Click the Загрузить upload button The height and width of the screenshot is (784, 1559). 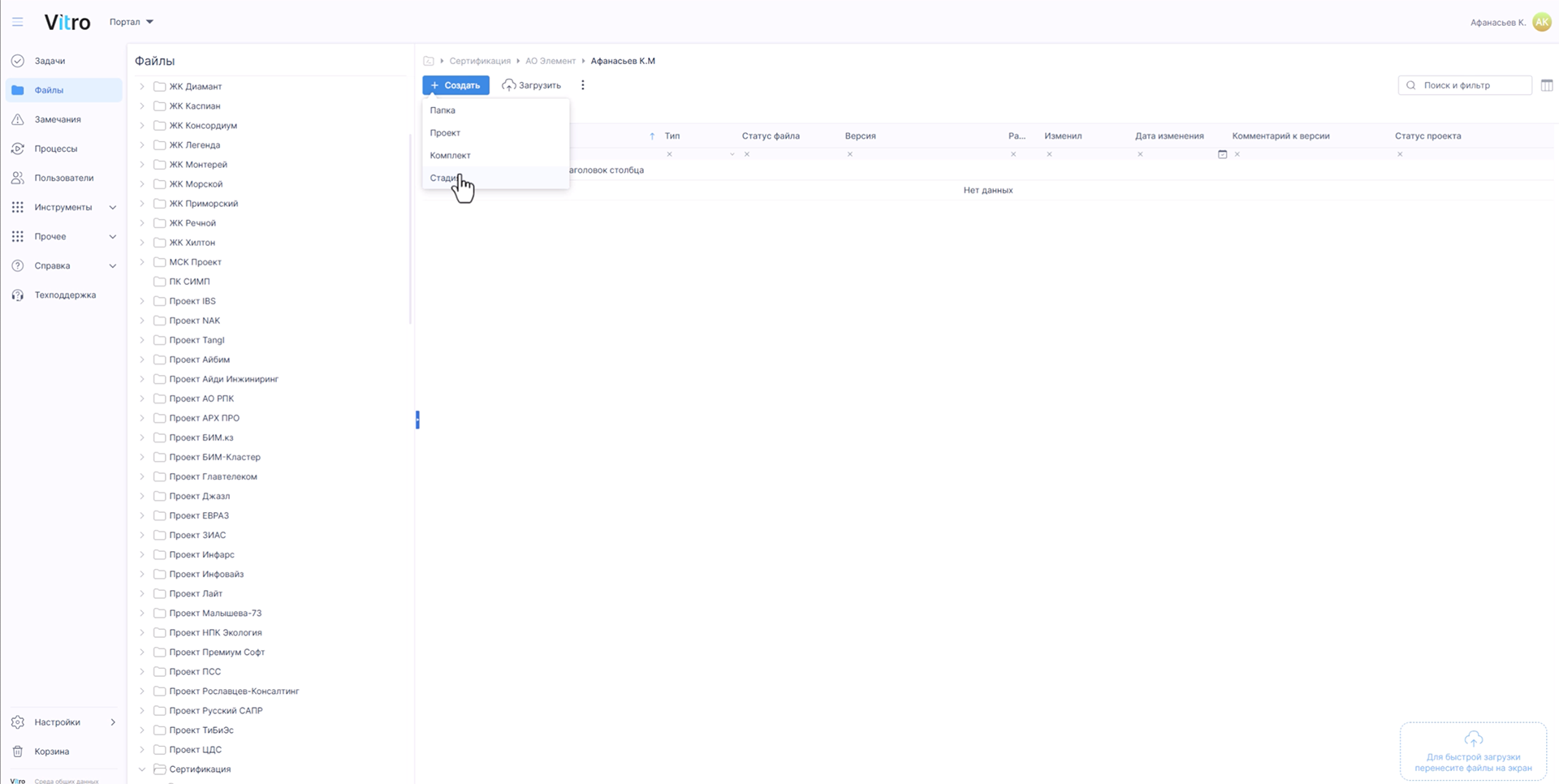[532, 85]
